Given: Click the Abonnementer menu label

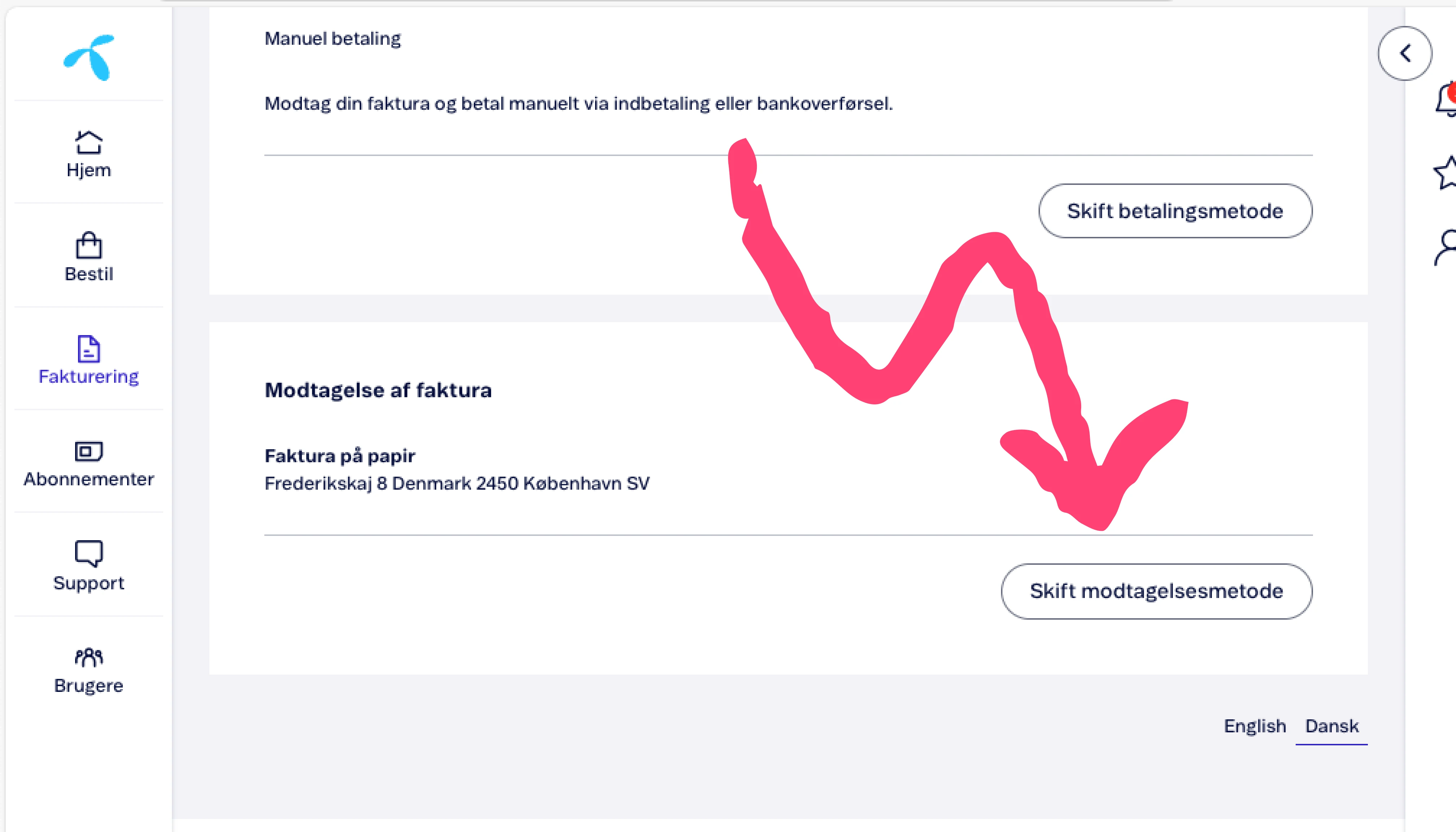Looking at the screenshot, I should click(x=88, y=479).
